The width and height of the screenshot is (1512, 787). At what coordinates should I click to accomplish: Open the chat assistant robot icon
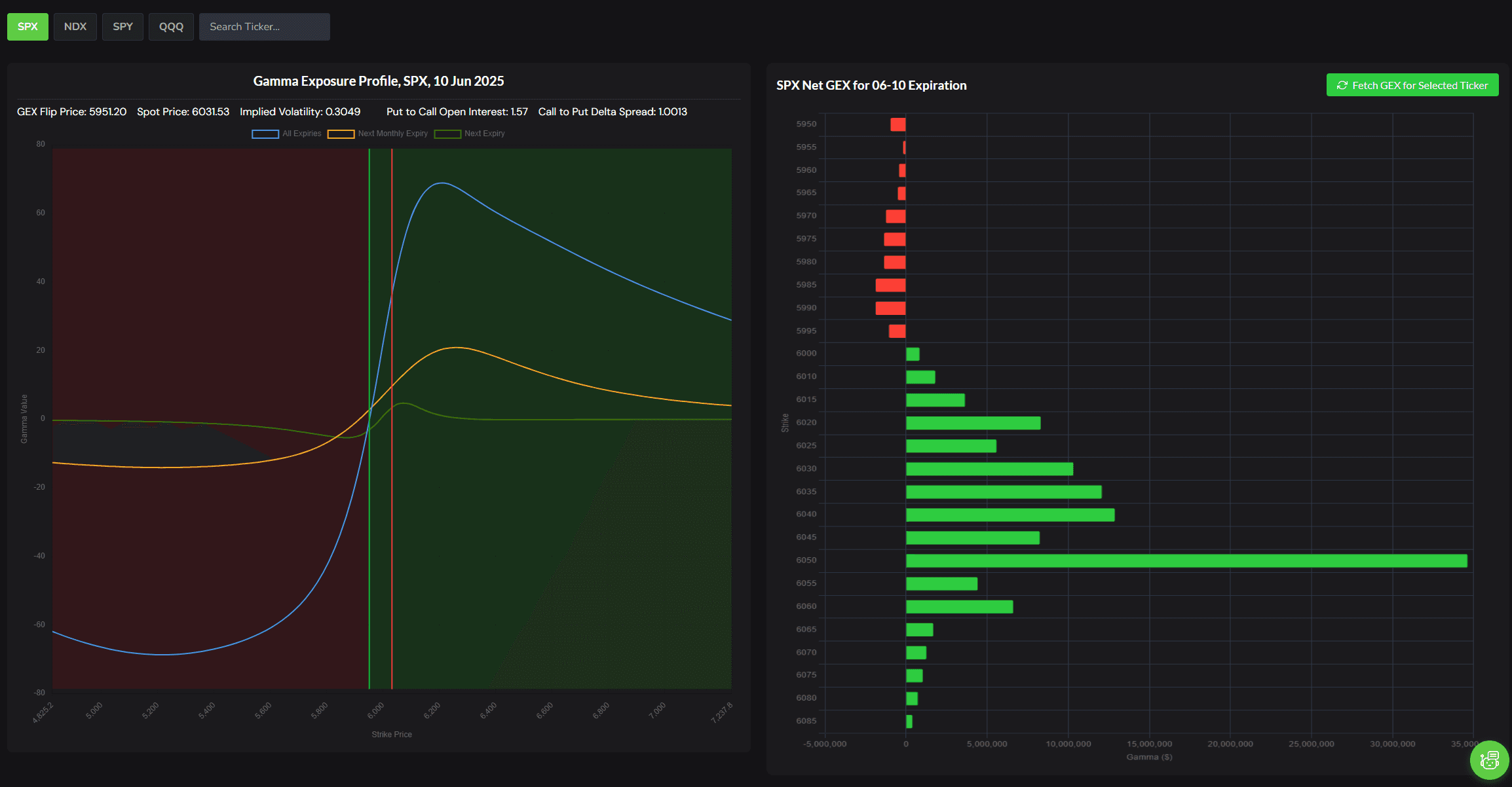[x=1489, y=760]
